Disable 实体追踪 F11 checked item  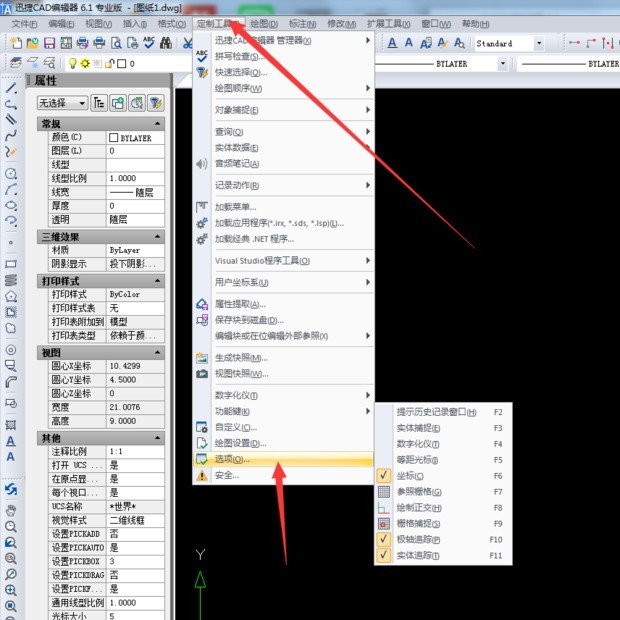coord(384,555)
